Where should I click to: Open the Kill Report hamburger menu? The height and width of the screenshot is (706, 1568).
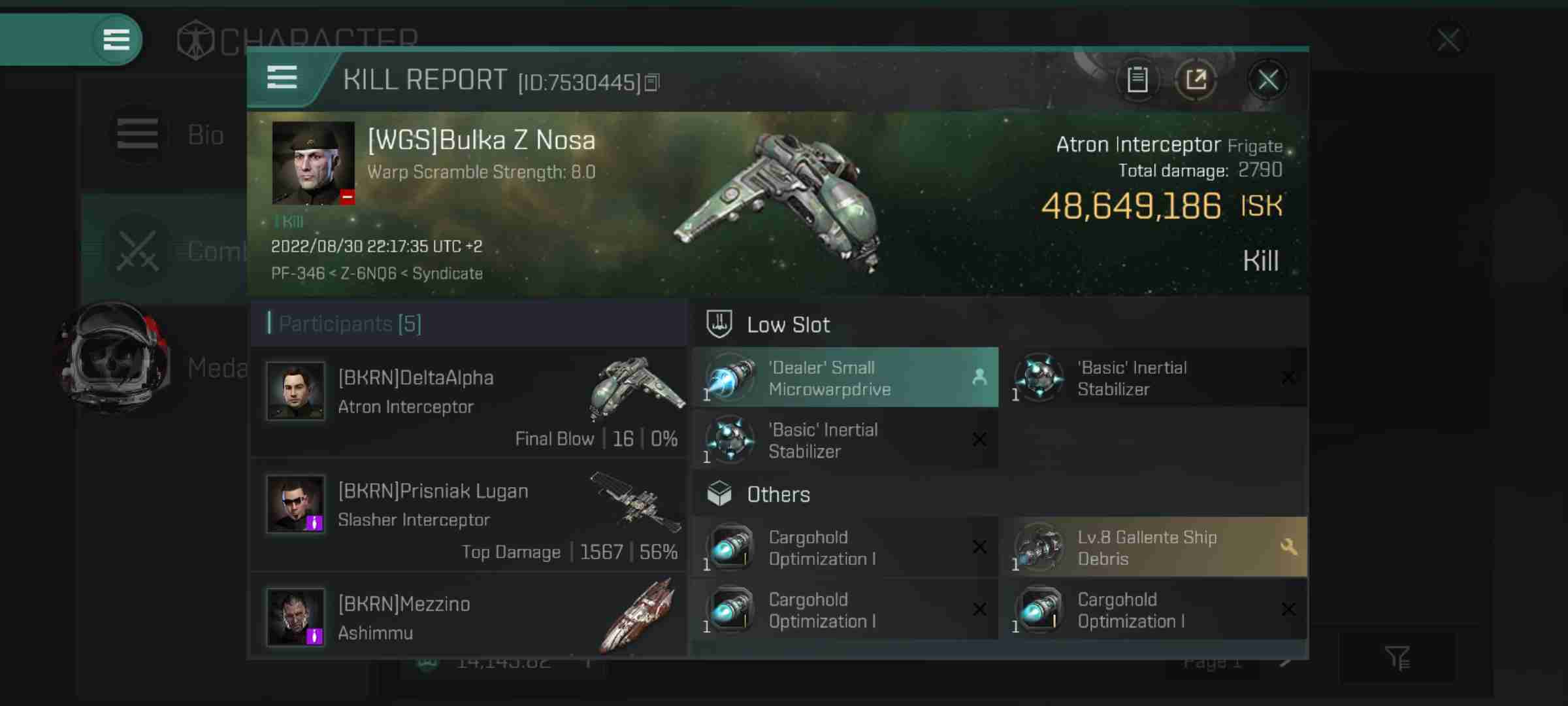[x=282, y=78]
